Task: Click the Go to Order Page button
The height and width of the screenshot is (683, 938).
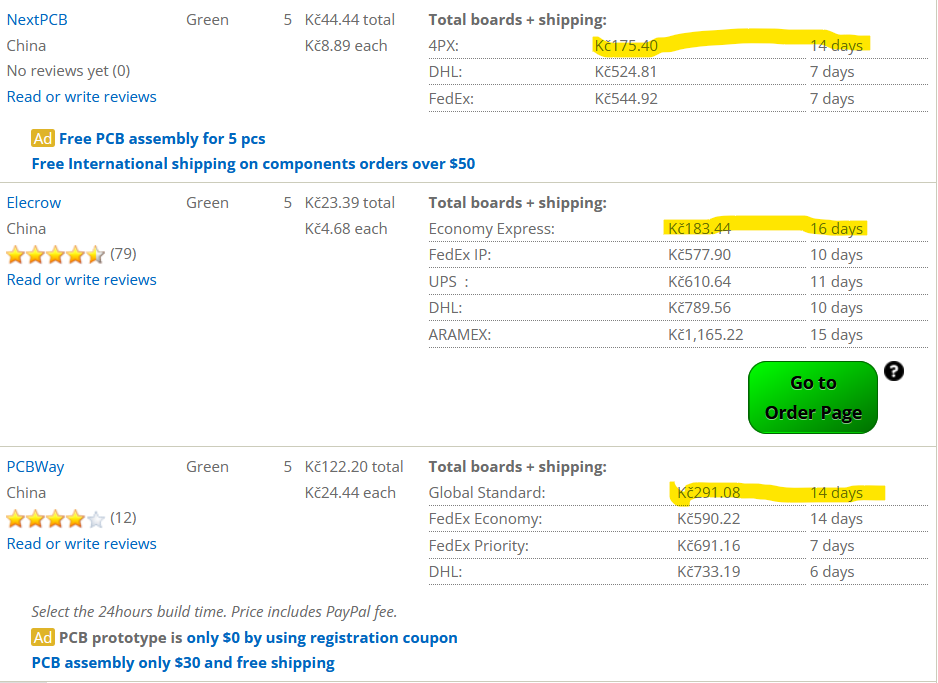Action: pyautogui.click(x=812, y=397)
